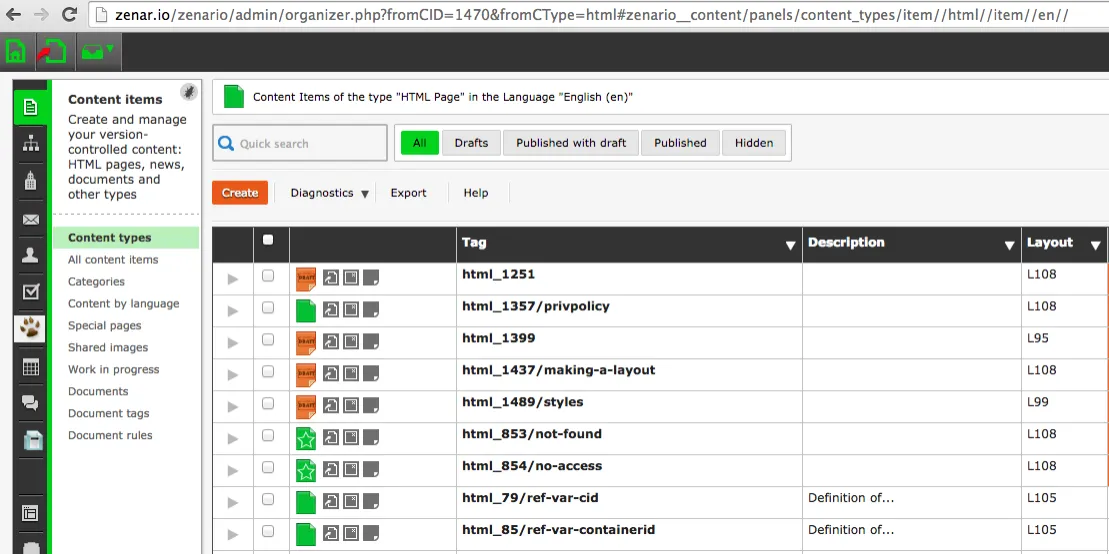1109x554 pixels.
Task: Toggle the select-all checkbox in table header
Action: coord(267,240)
